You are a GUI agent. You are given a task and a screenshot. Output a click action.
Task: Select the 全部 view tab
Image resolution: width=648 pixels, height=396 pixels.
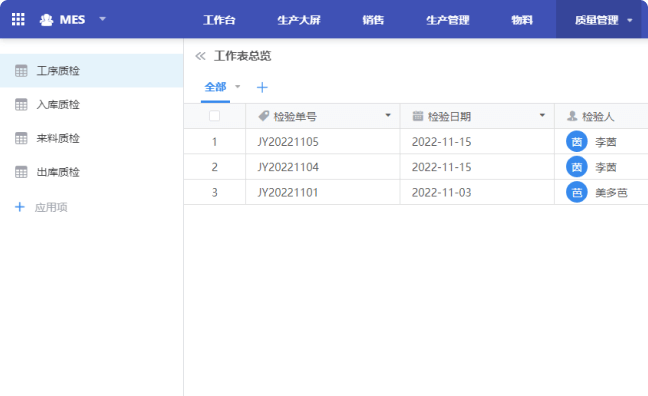click(215, 87)
